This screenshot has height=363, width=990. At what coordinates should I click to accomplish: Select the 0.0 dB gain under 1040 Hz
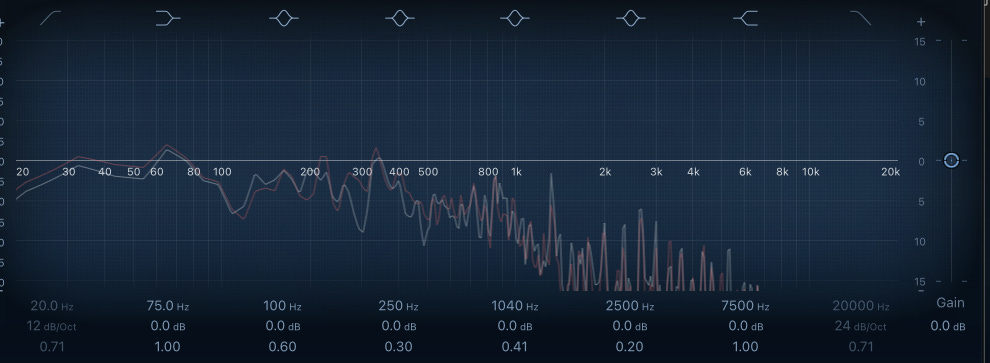(x=515, y=326)
